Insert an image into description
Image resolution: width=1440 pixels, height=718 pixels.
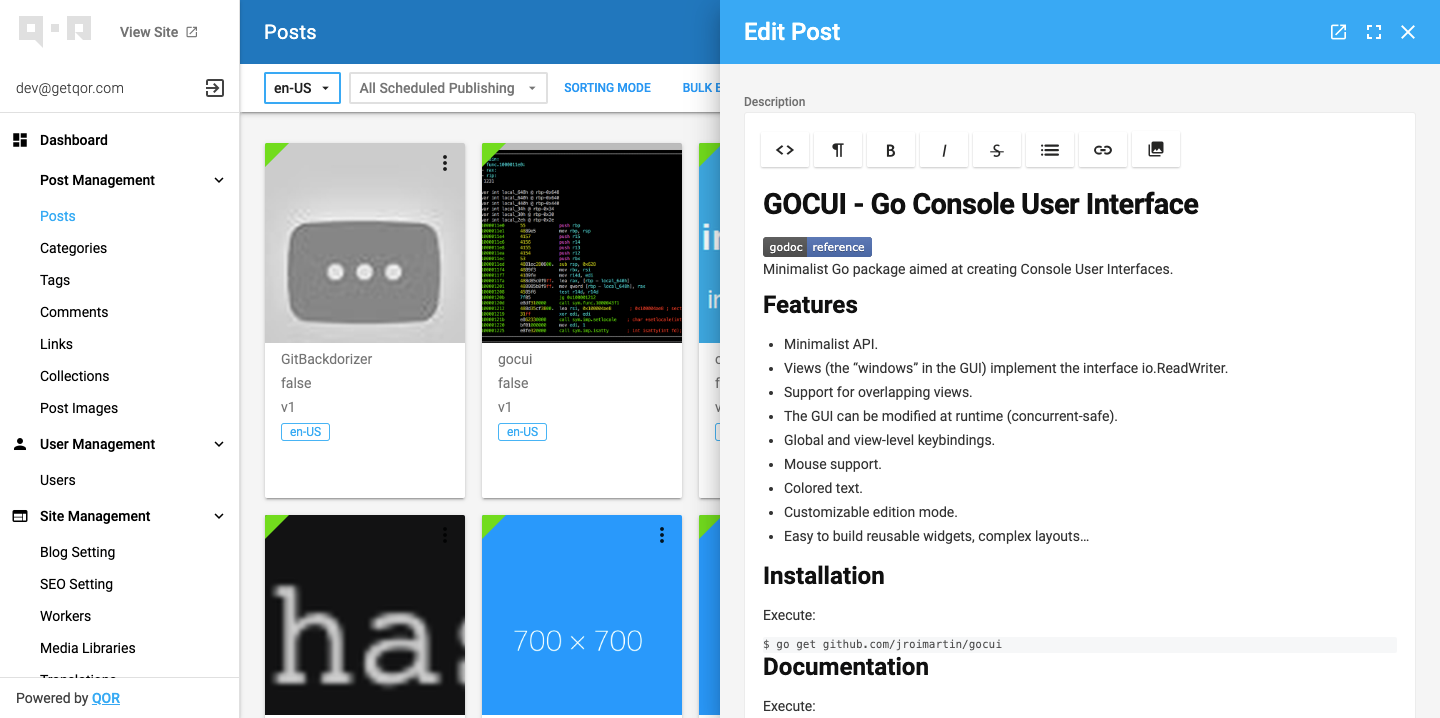coord(1156,150)
